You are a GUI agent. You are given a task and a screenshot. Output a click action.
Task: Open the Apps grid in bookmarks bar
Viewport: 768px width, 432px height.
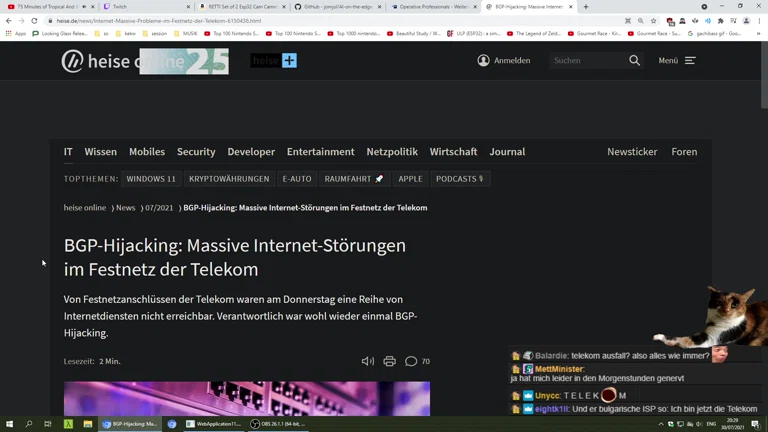(x=16, y=33)
